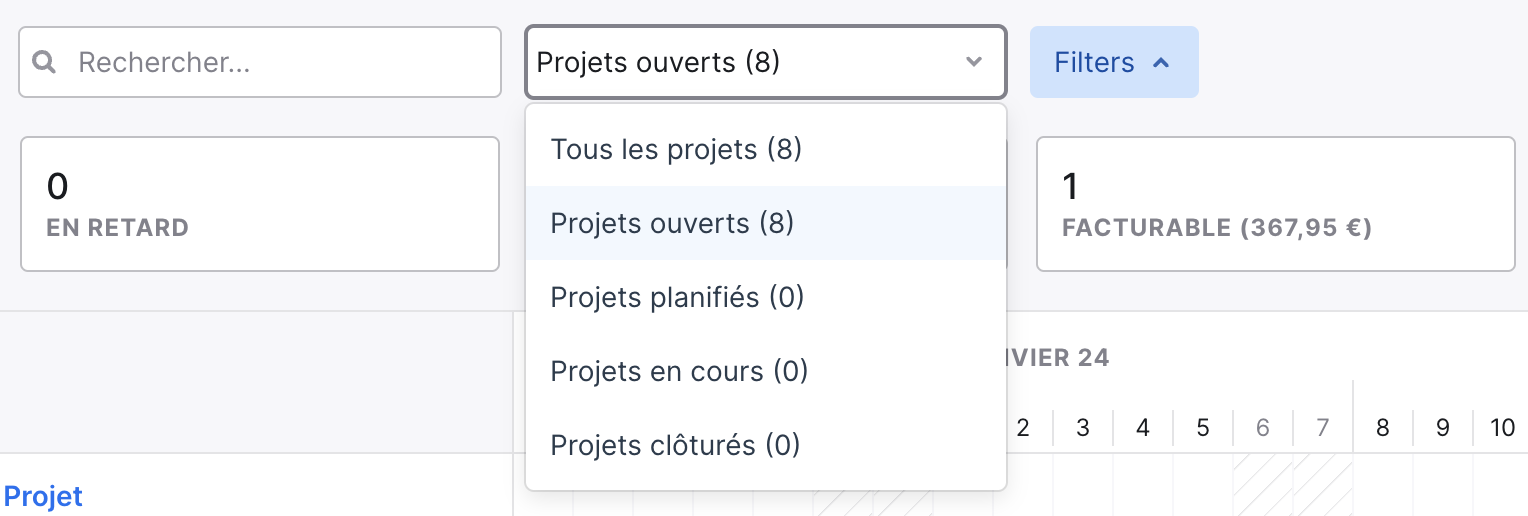Click the search magnifier icon

44,62
